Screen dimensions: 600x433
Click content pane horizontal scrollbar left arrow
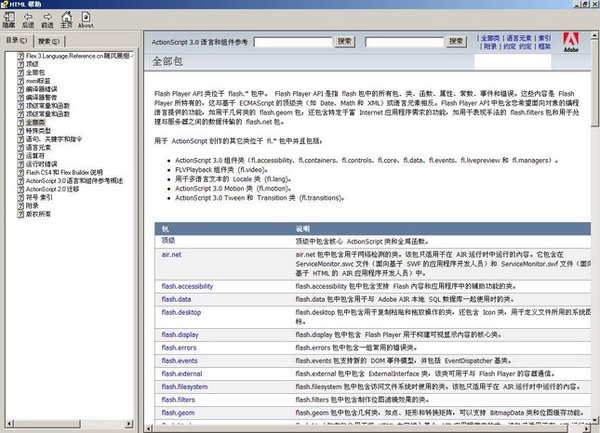point(148,429)
